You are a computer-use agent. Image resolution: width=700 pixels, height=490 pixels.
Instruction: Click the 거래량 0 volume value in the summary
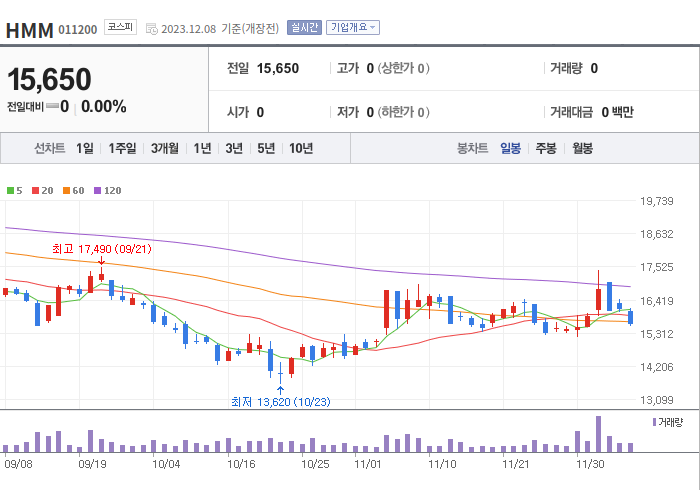click(574, 68)
